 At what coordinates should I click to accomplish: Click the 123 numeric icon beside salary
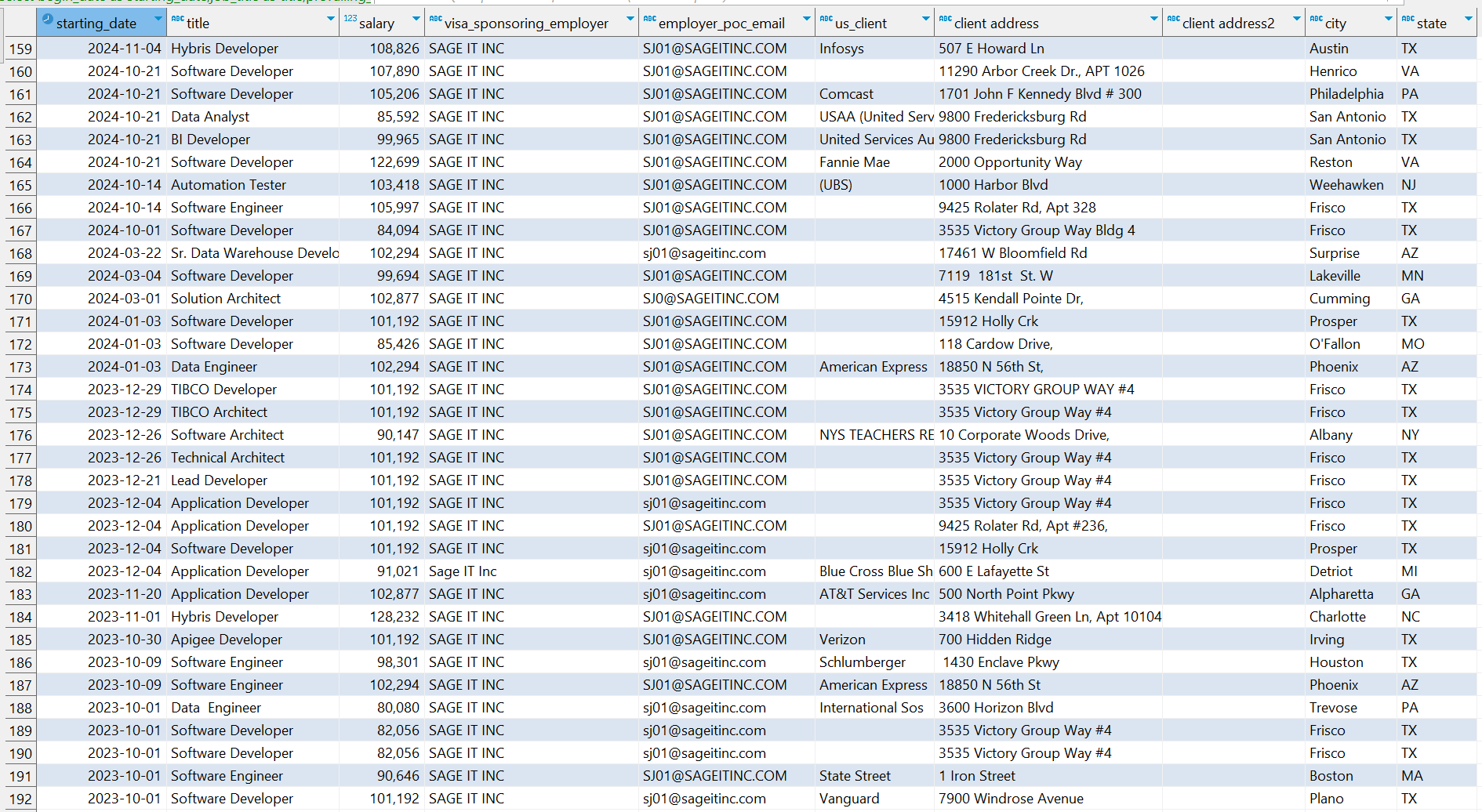pos(350,19)
